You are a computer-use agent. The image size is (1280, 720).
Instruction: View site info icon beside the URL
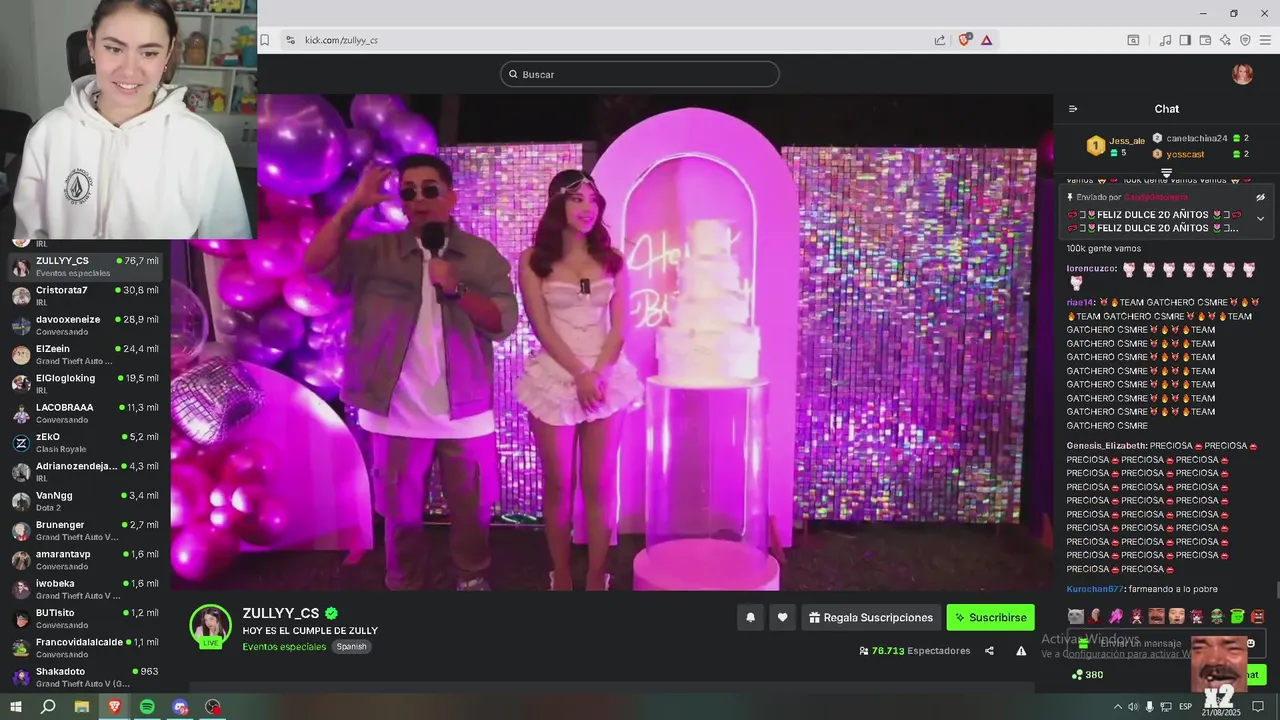(290, 40)
